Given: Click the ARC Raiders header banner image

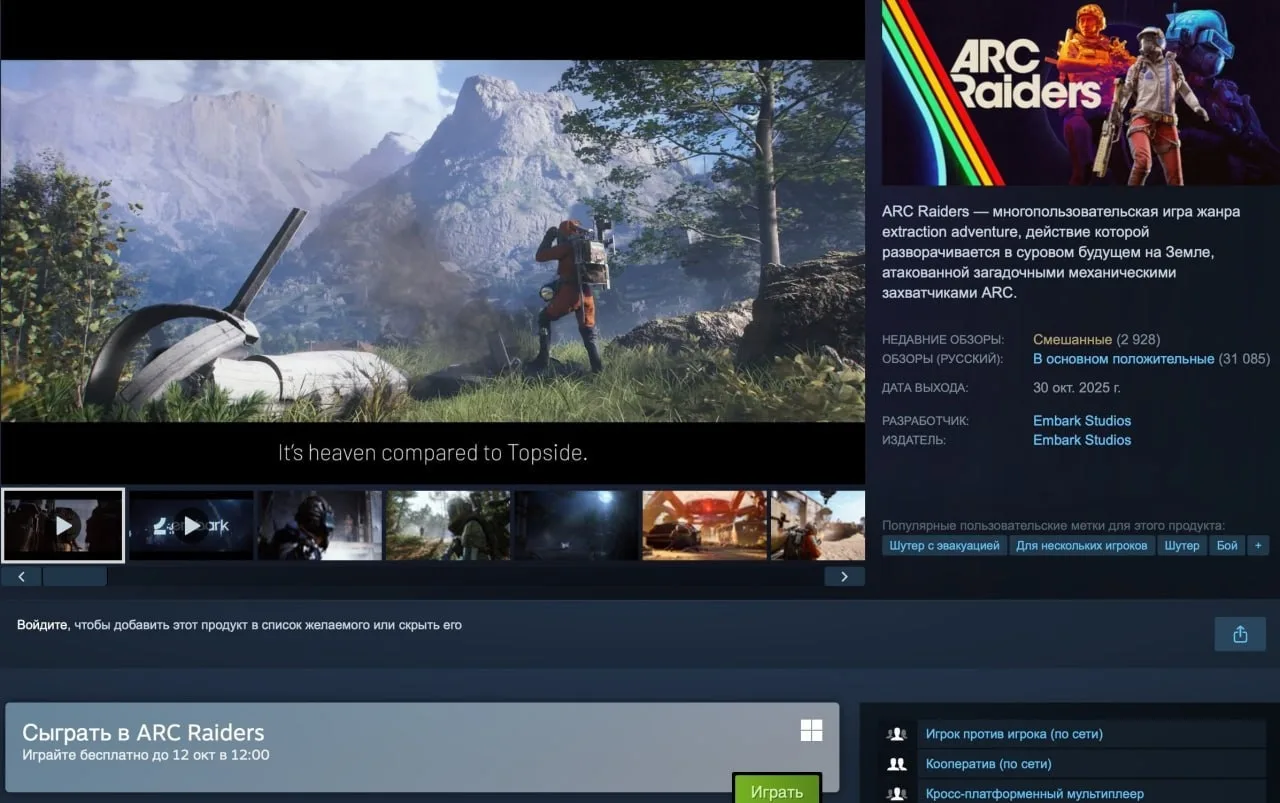Looking at the screenshot, I should coord(1081,93).
